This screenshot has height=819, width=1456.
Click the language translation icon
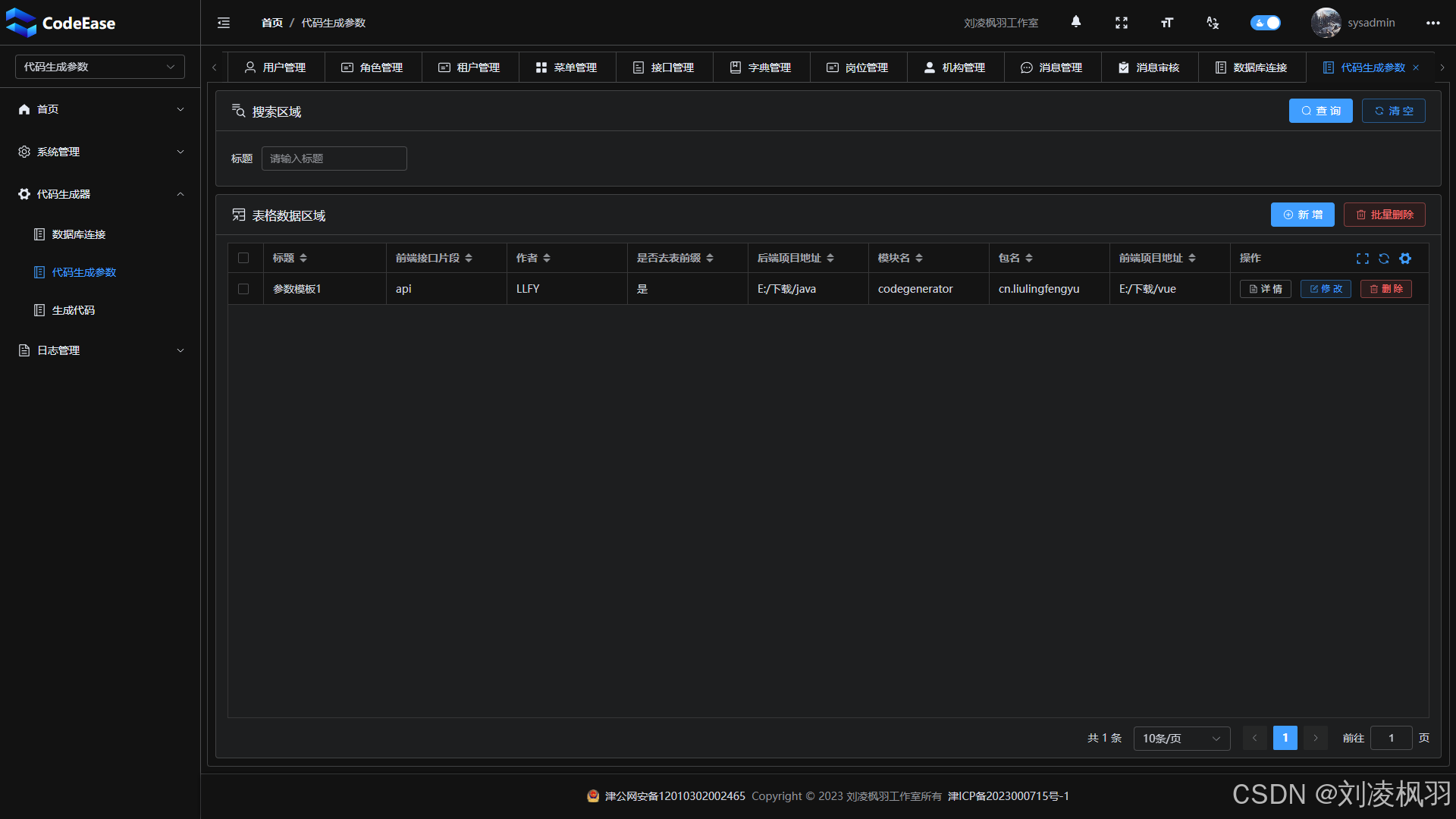pyautogui.click(x=1213, y=23)
